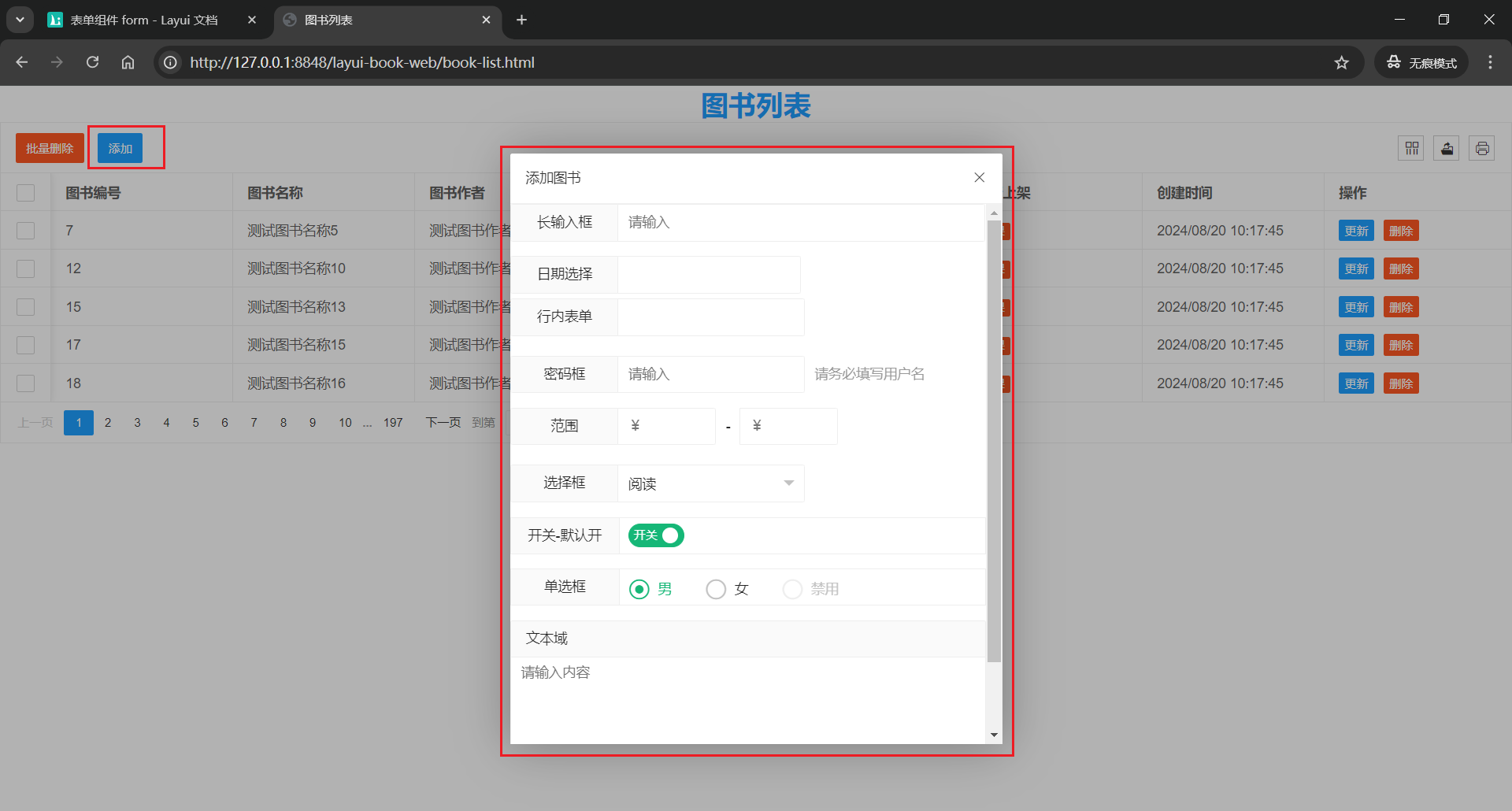This screenshot has height=811, width=1512.
Task: Toggle the 开关-默认开 switch
Action: pos(656,535)
